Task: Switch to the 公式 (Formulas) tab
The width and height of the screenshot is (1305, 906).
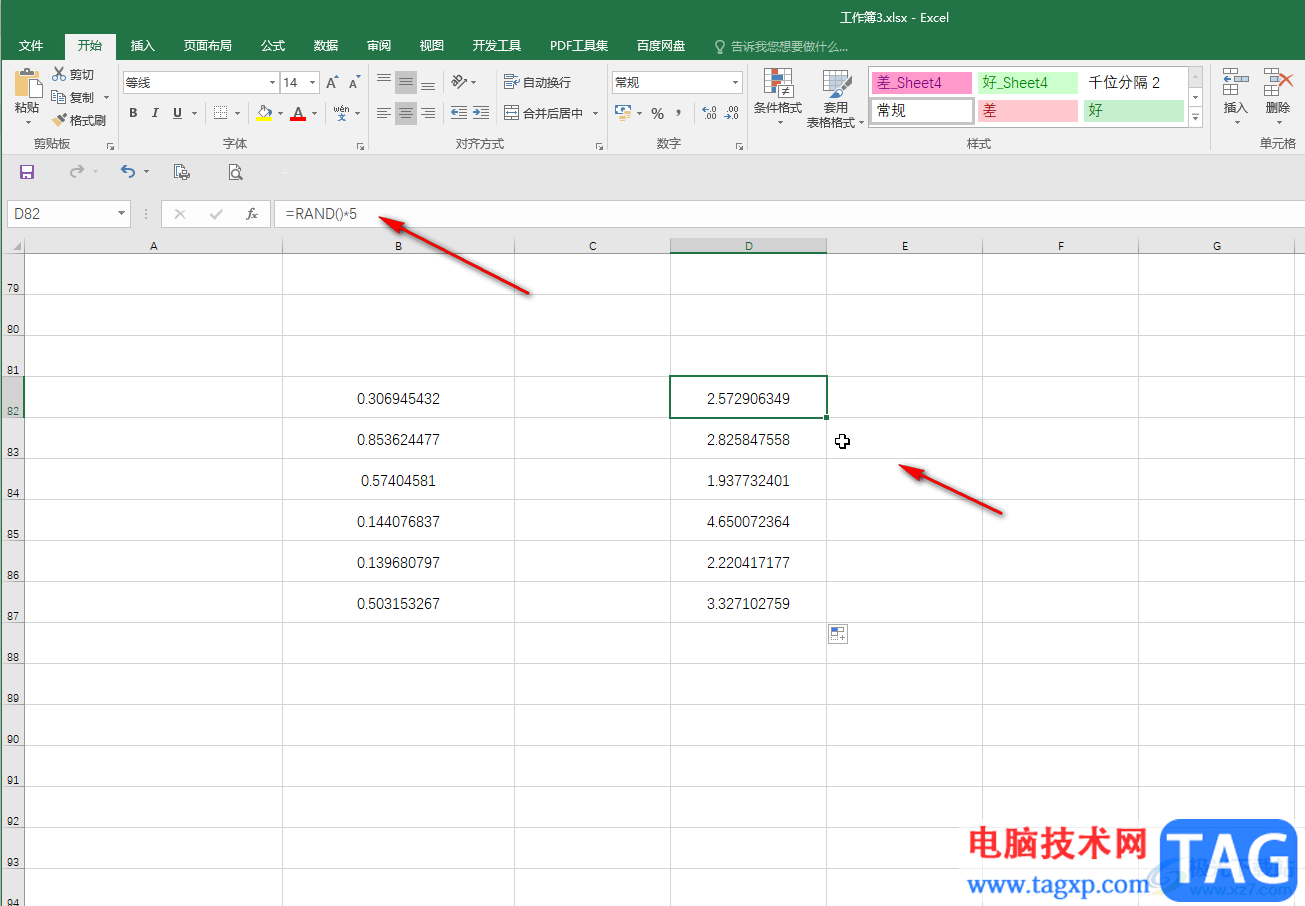Action: pyautogui.click(x=273, y=46)
